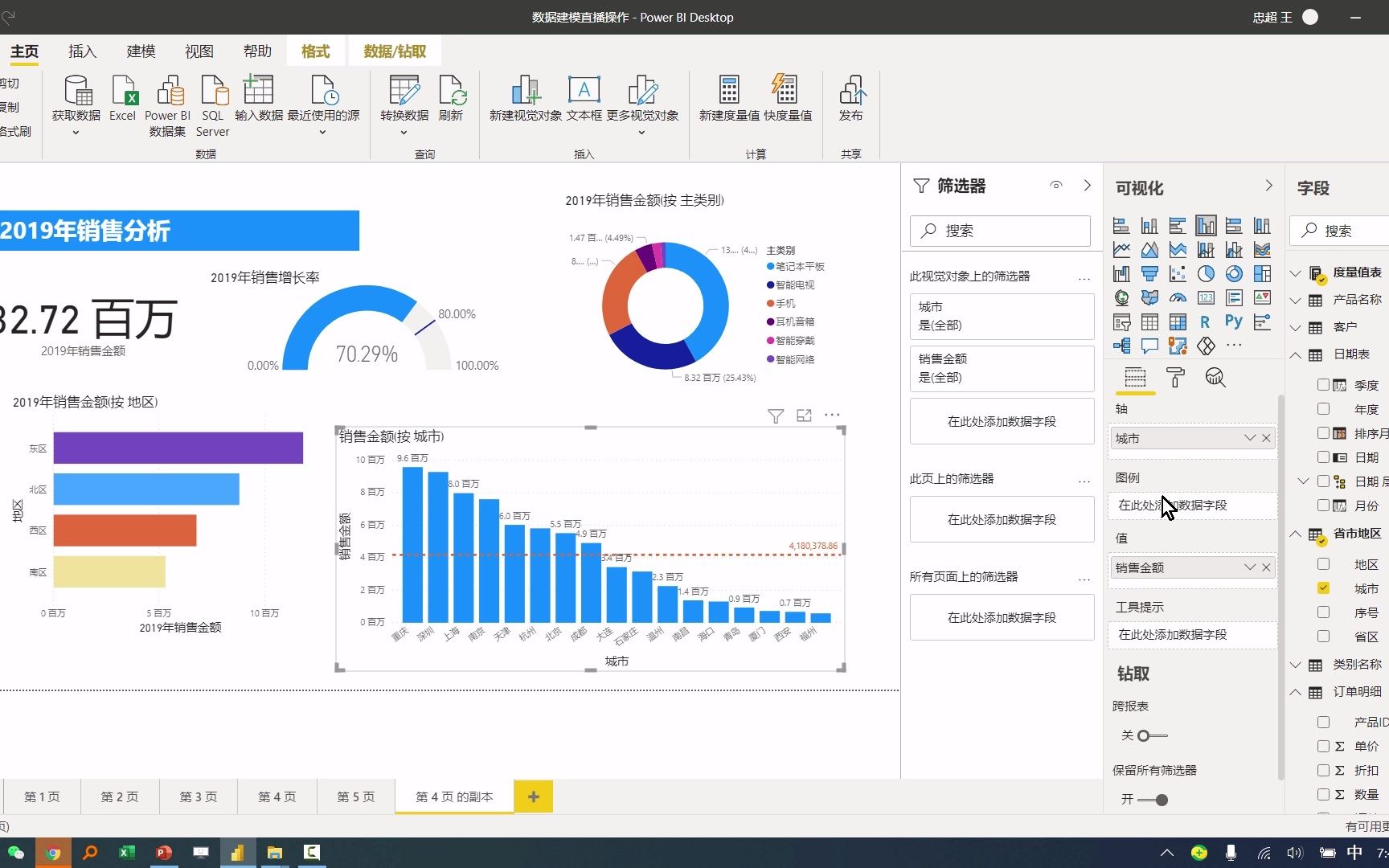Screen dimensions: 1389x868
Task: Select the treemap visualization icon
Action: 1262,273
